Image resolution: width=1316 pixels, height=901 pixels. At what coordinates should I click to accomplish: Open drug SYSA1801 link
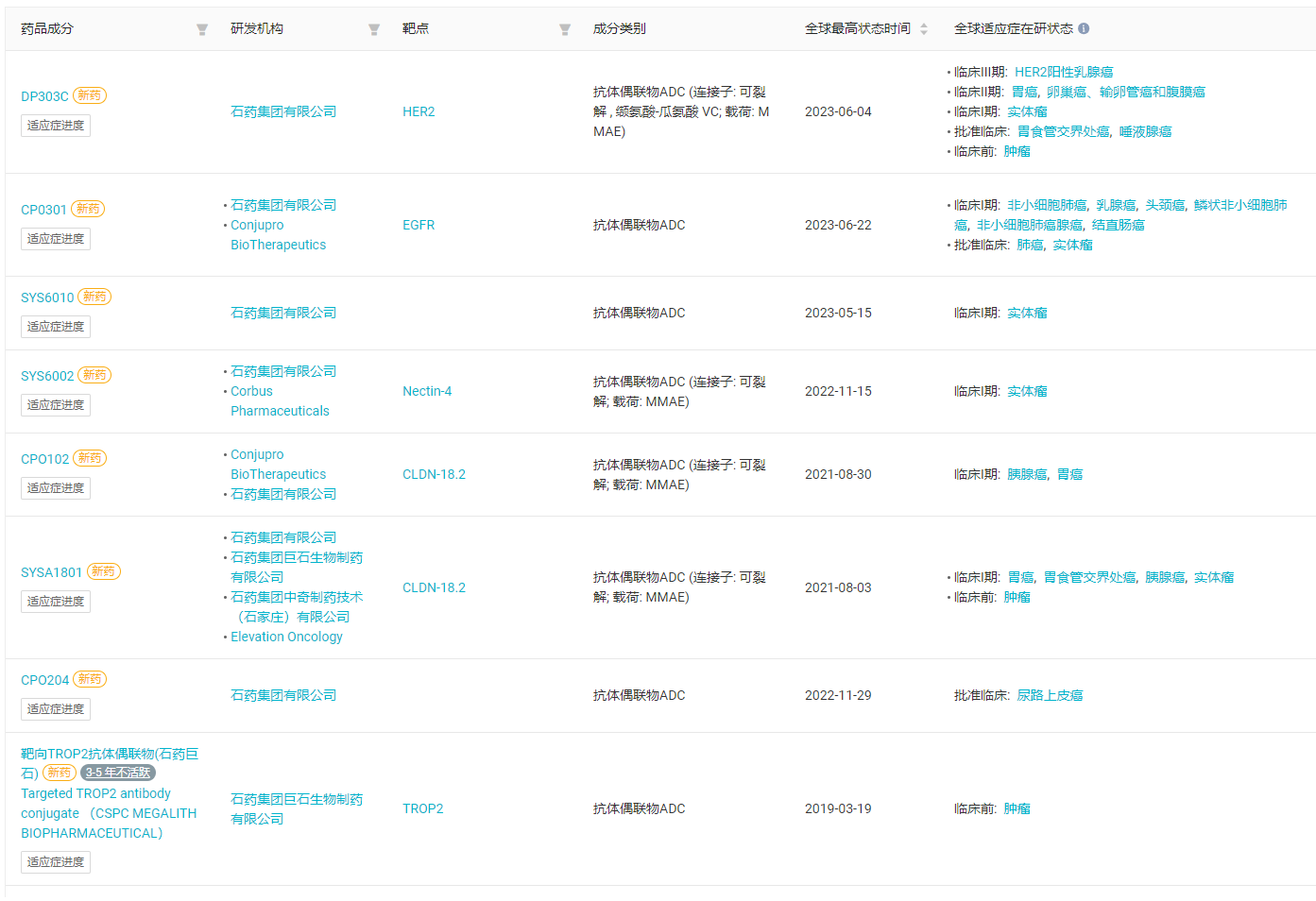51,572
